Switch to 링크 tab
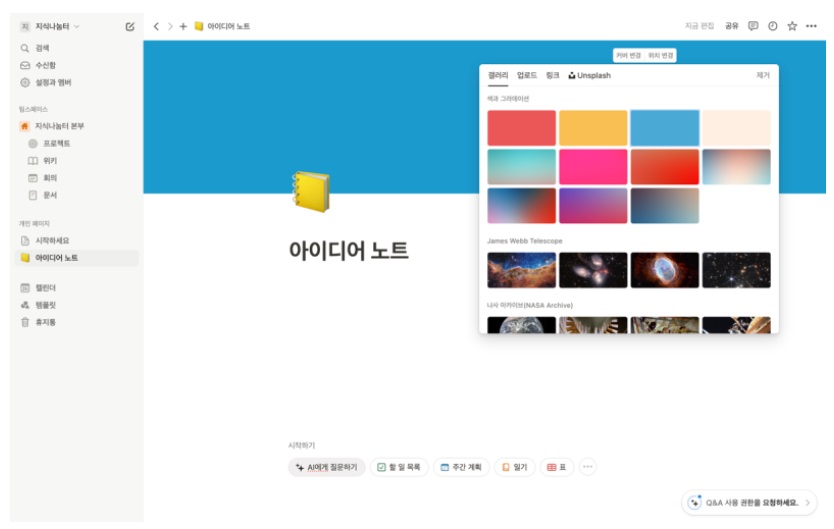This screenshot has width=834, height=529. [x=553, y=75]
